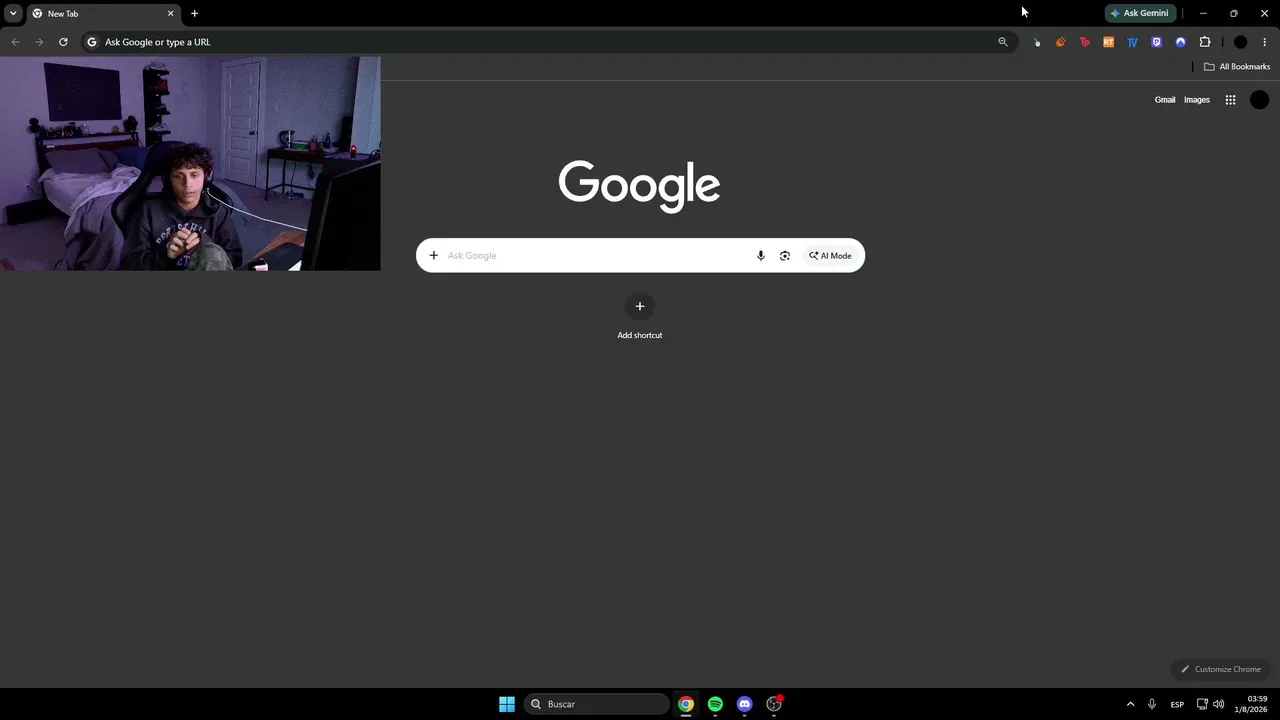Go forward with the forward arrow

pos(39,42)
